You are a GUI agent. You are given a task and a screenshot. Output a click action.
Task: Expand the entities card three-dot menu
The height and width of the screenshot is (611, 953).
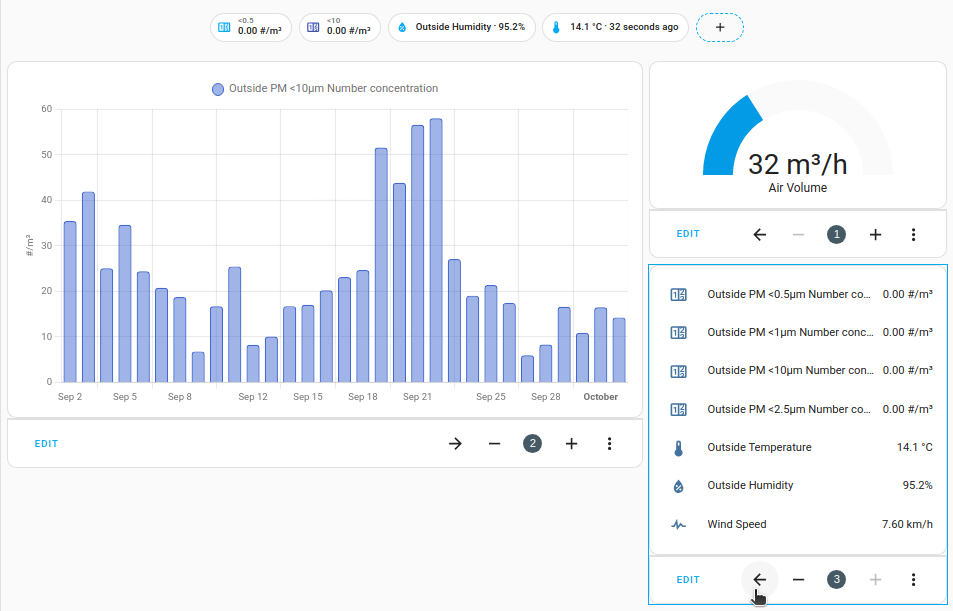(913, 579)
